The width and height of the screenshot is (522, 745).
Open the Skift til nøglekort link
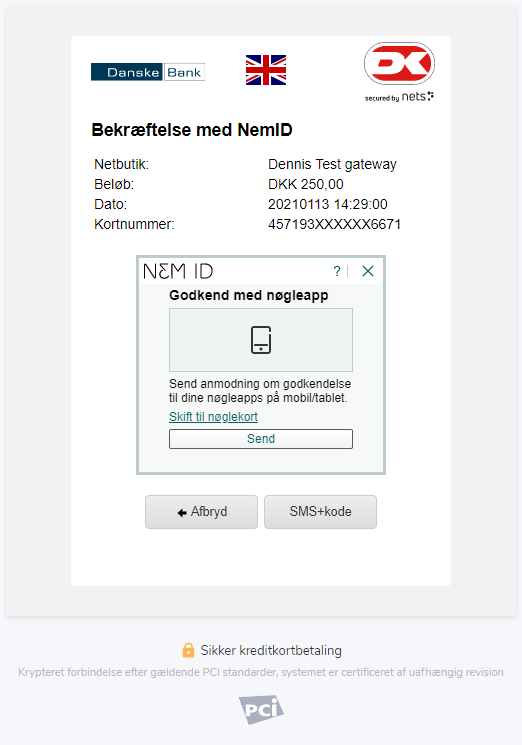pyautogui.click(x=213, y=417)
